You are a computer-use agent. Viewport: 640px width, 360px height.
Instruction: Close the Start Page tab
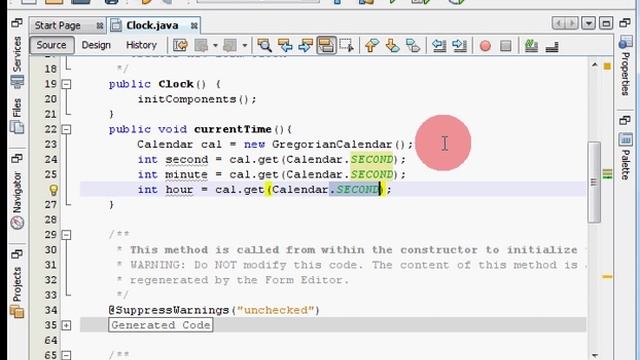point(100,26)
